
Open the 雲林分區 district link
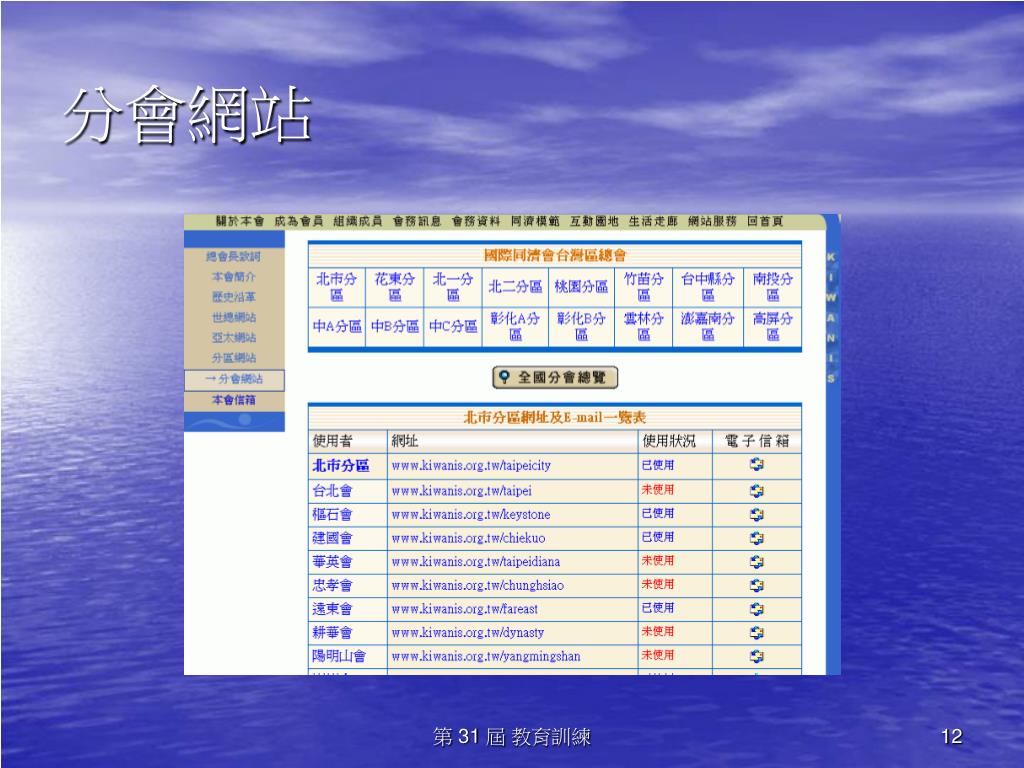(643, 327)
